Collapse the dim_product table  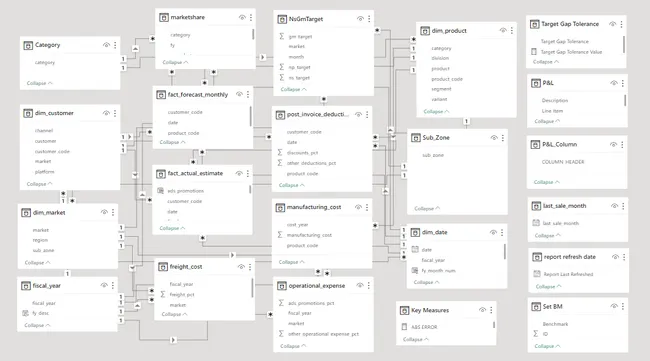click(x=437, y=111)
